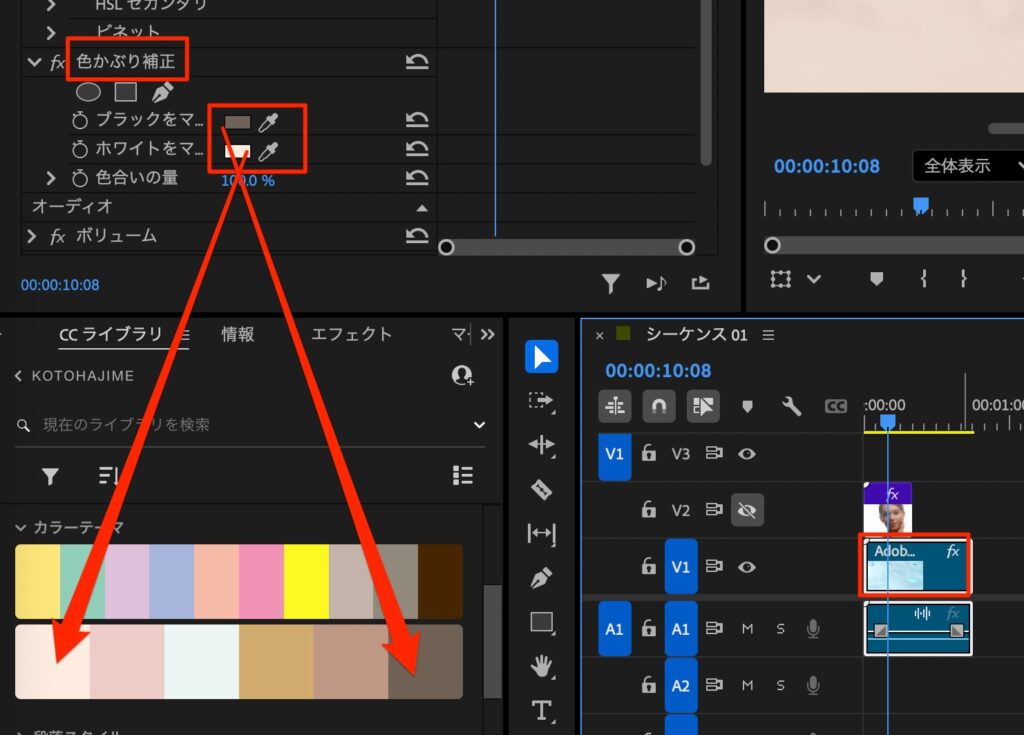Select the Razor tool

[541, 489]
